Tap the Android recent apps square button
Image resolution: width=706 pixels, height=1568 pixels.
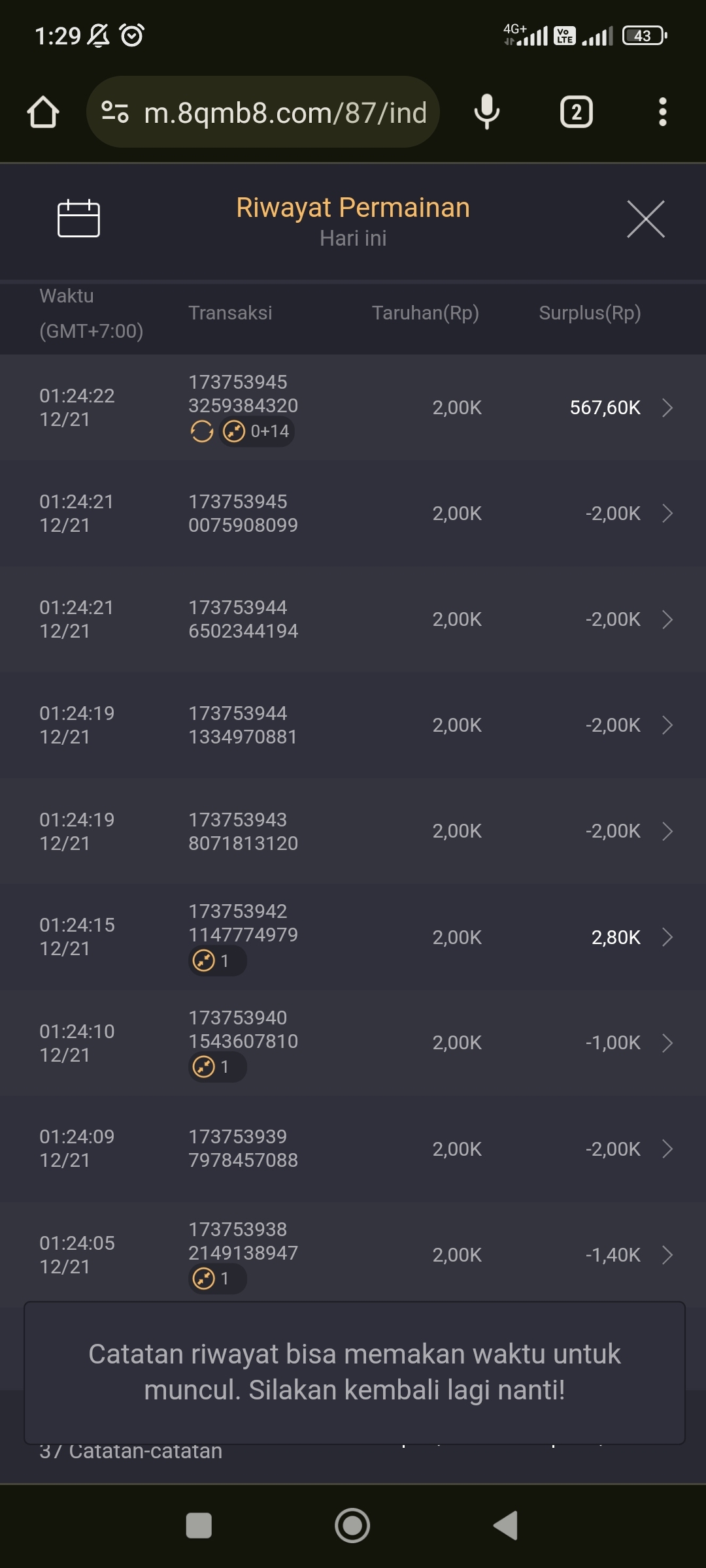pyautogui.click(x=199, y=1526)
